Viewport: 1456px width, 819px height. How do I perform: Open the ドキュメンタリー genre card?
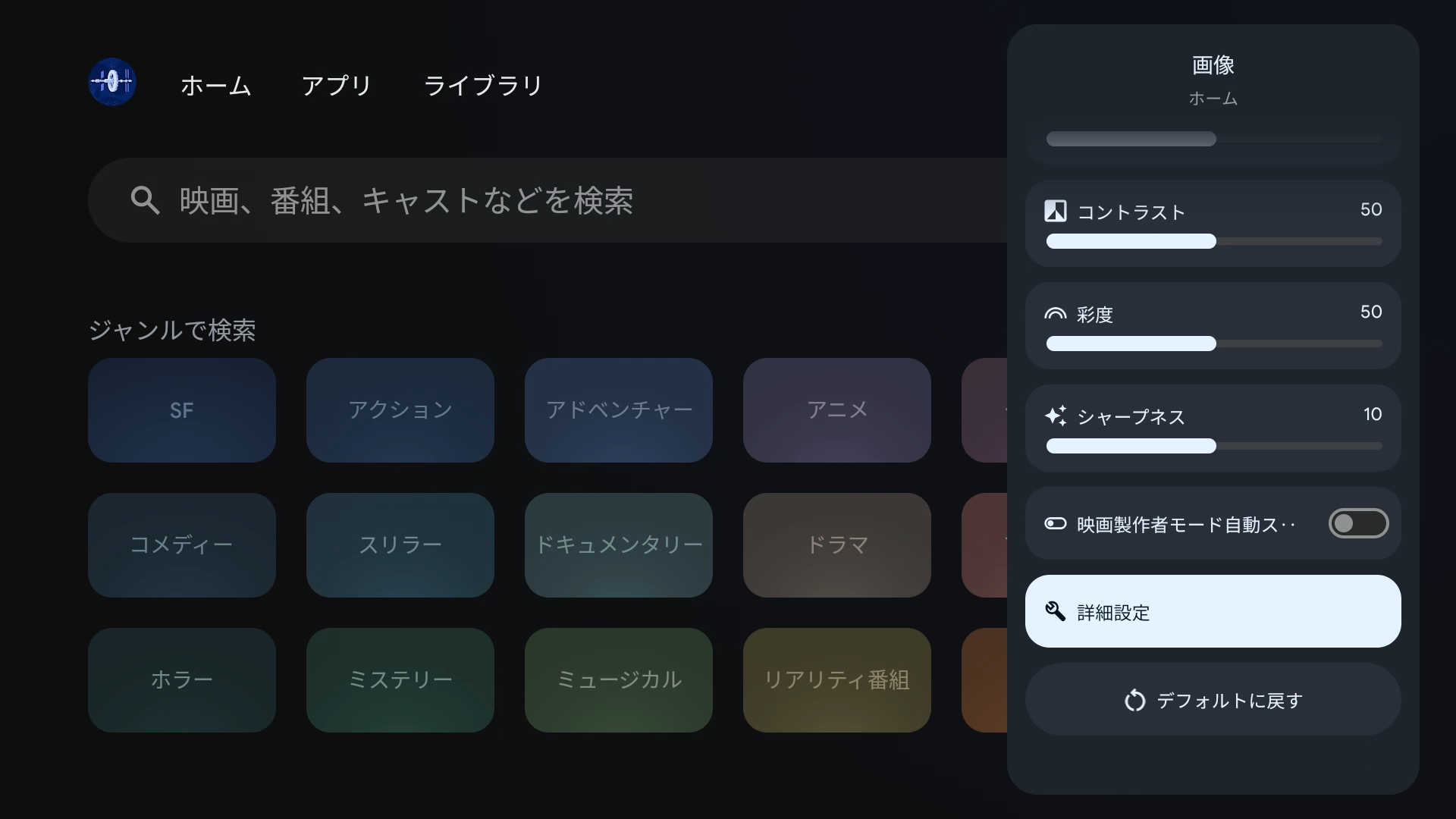pyautogui.click(x=618, y=544)
